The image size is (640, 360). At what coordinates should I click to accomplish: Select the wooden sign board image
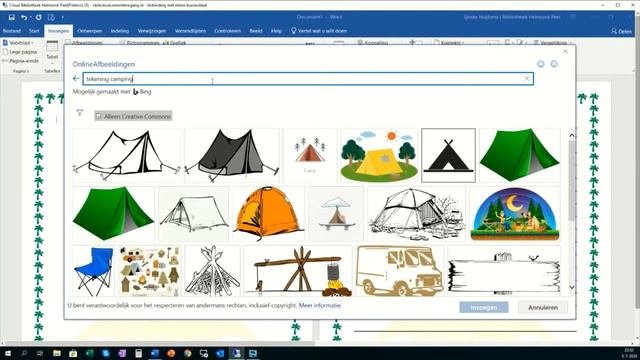(x=504, y=271)
